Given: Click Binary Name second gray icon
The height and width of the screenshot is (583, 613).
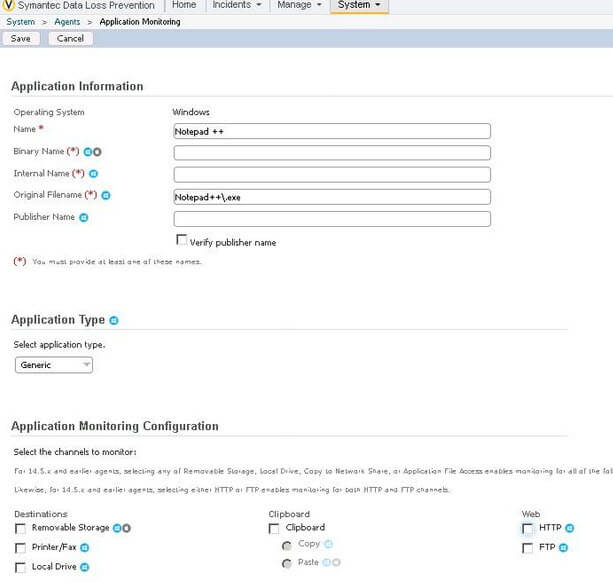Looking at the screenshot, I should click(x=97, y=152).
